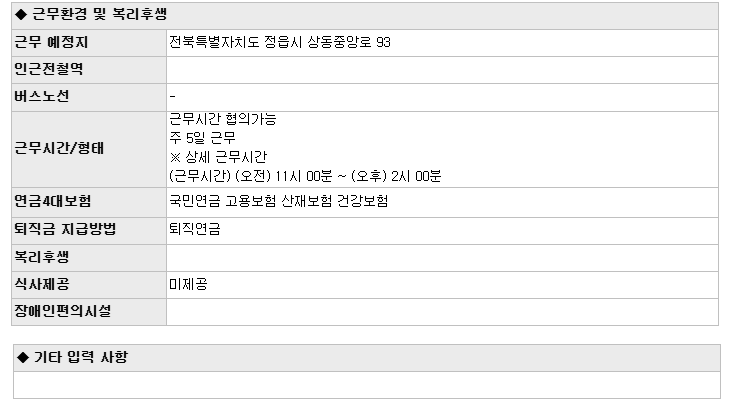Viewport: 734px width, 410px height.
Task: Click the 국민연금 고용보험 산재보험 건강보험 text
Action: pyautogui.click(x=279, y=201)
